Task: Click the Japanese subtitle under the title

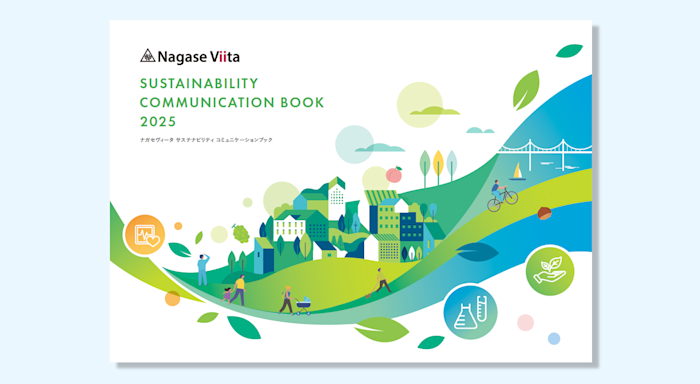Action: click(x=206, y=140)
